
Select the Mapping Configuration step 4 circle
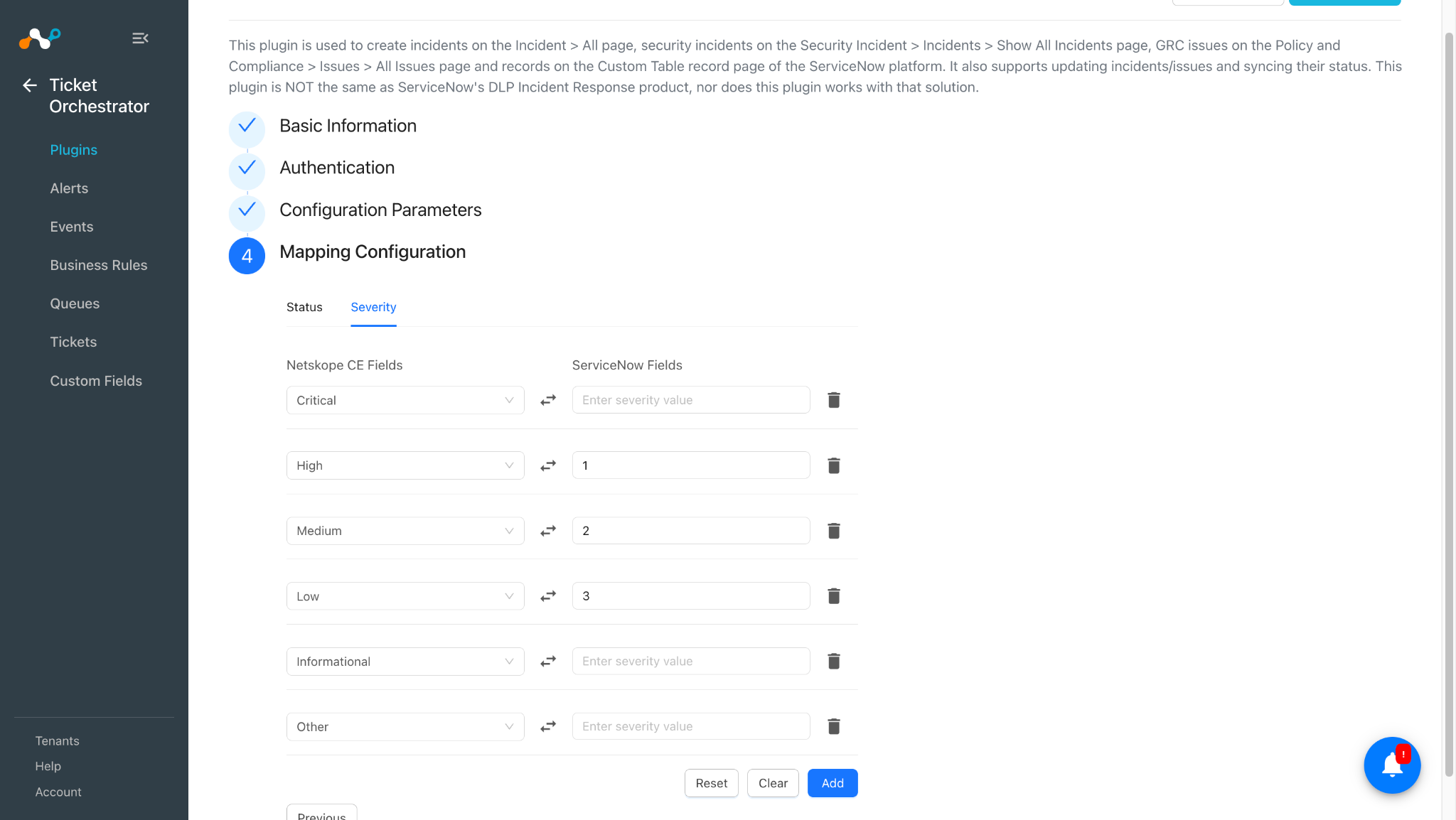tap(247, 256)
